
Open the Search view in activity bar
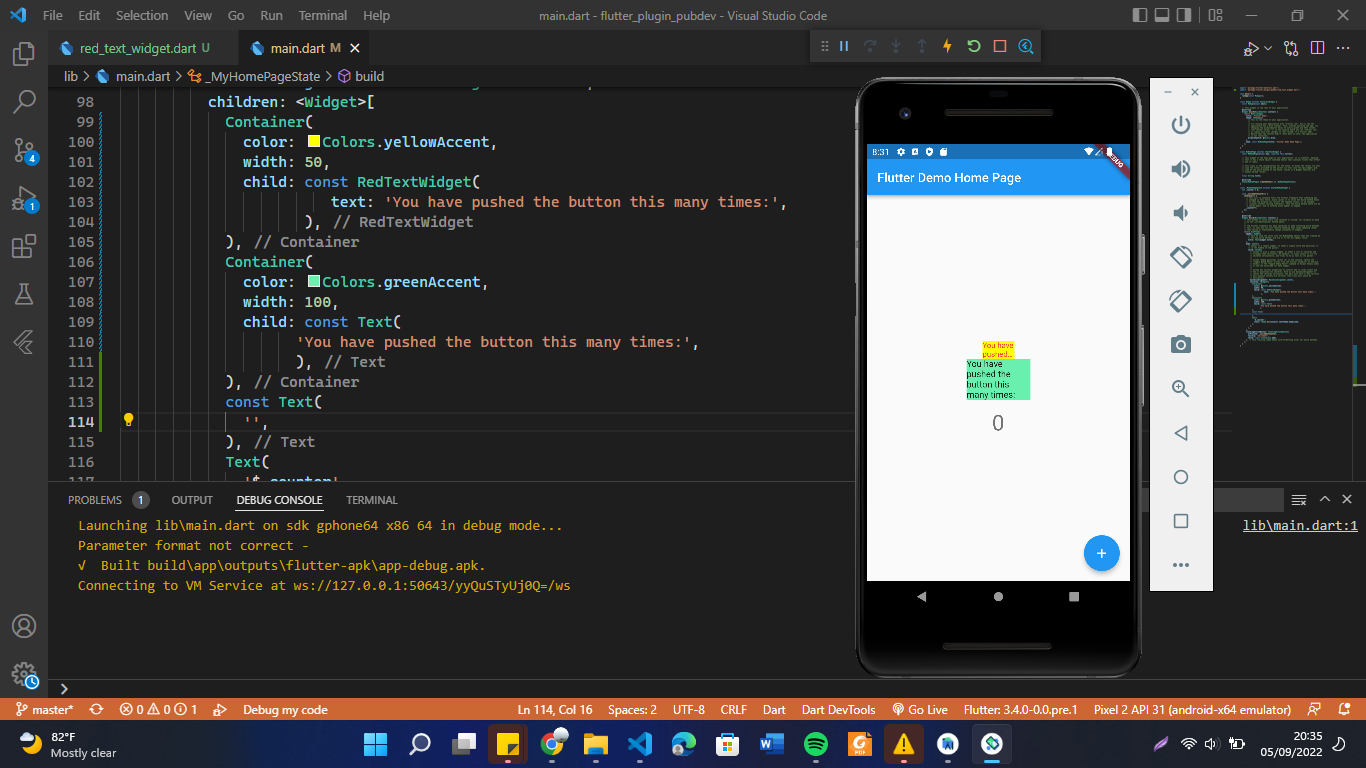click(24, 101)
